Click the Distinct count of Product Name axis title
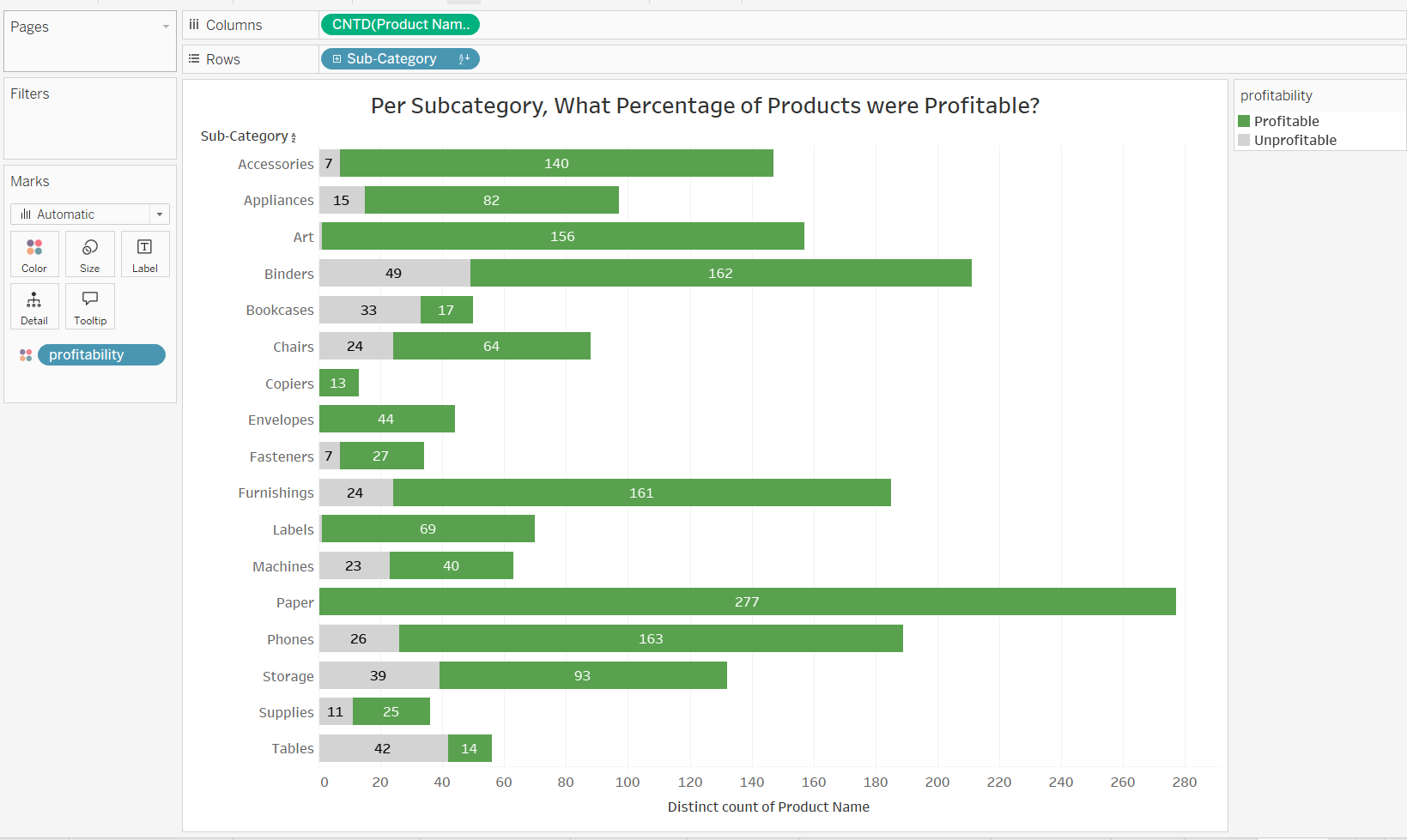This screenshot has width=1407, height=840. click(x=768, y=807)
